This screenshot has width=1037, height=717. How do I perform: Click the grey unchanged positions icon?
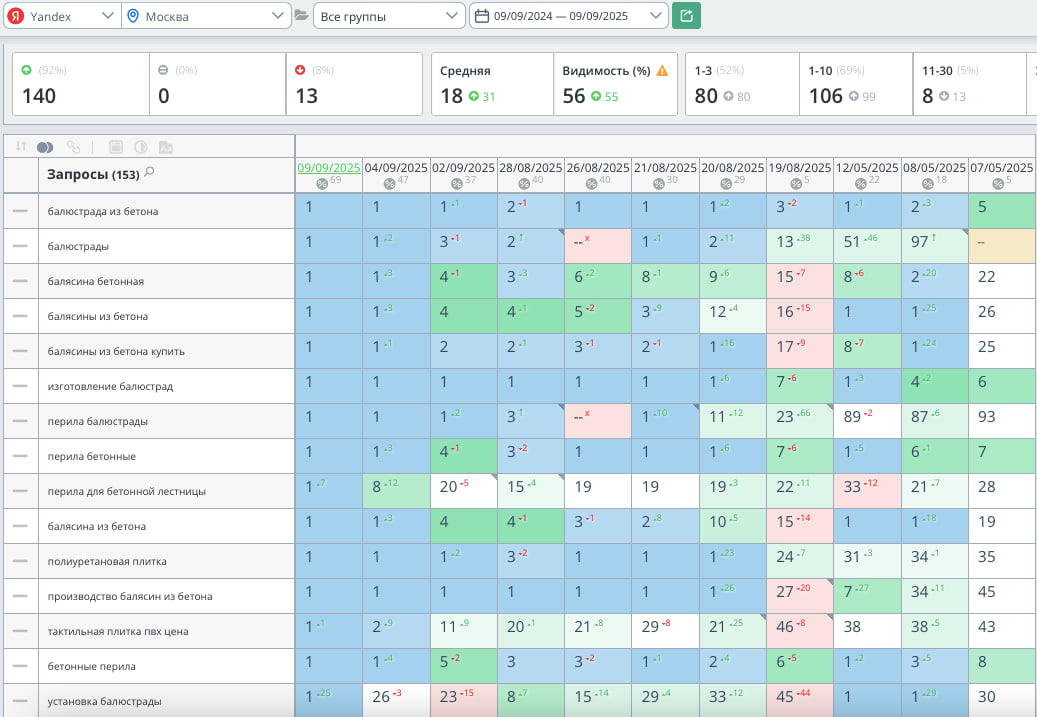(163, 70)
